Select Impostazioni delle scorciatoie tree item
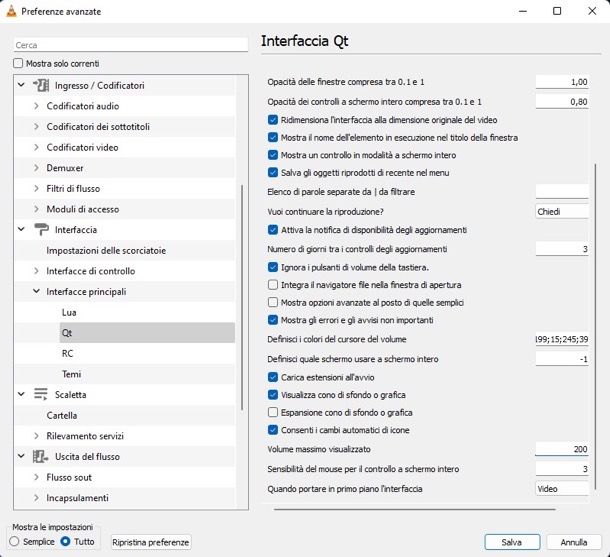Screen dimensions: 610x557 tap(106, 250)
